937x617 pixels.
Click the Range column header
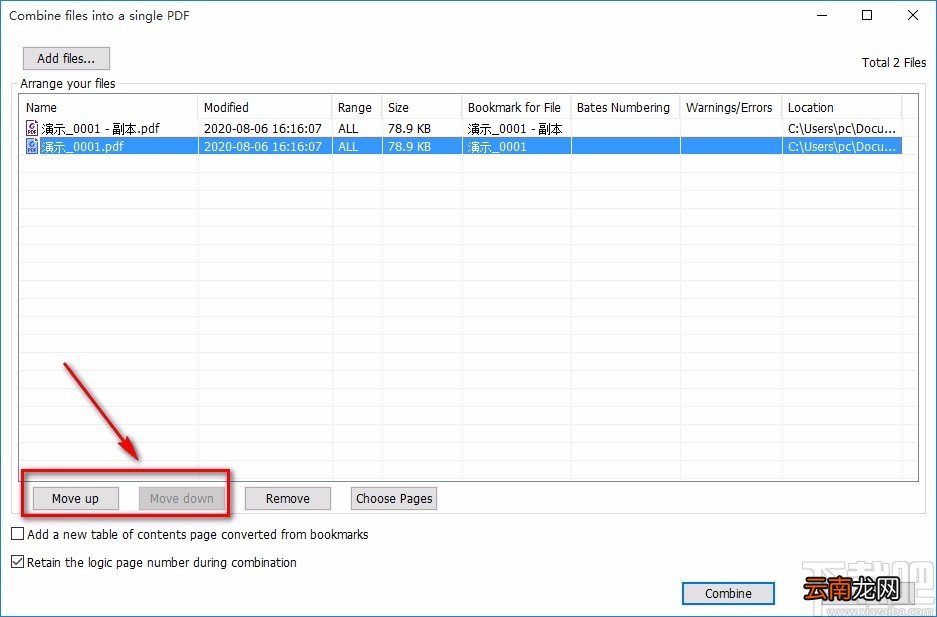click(x=357, y=108)
